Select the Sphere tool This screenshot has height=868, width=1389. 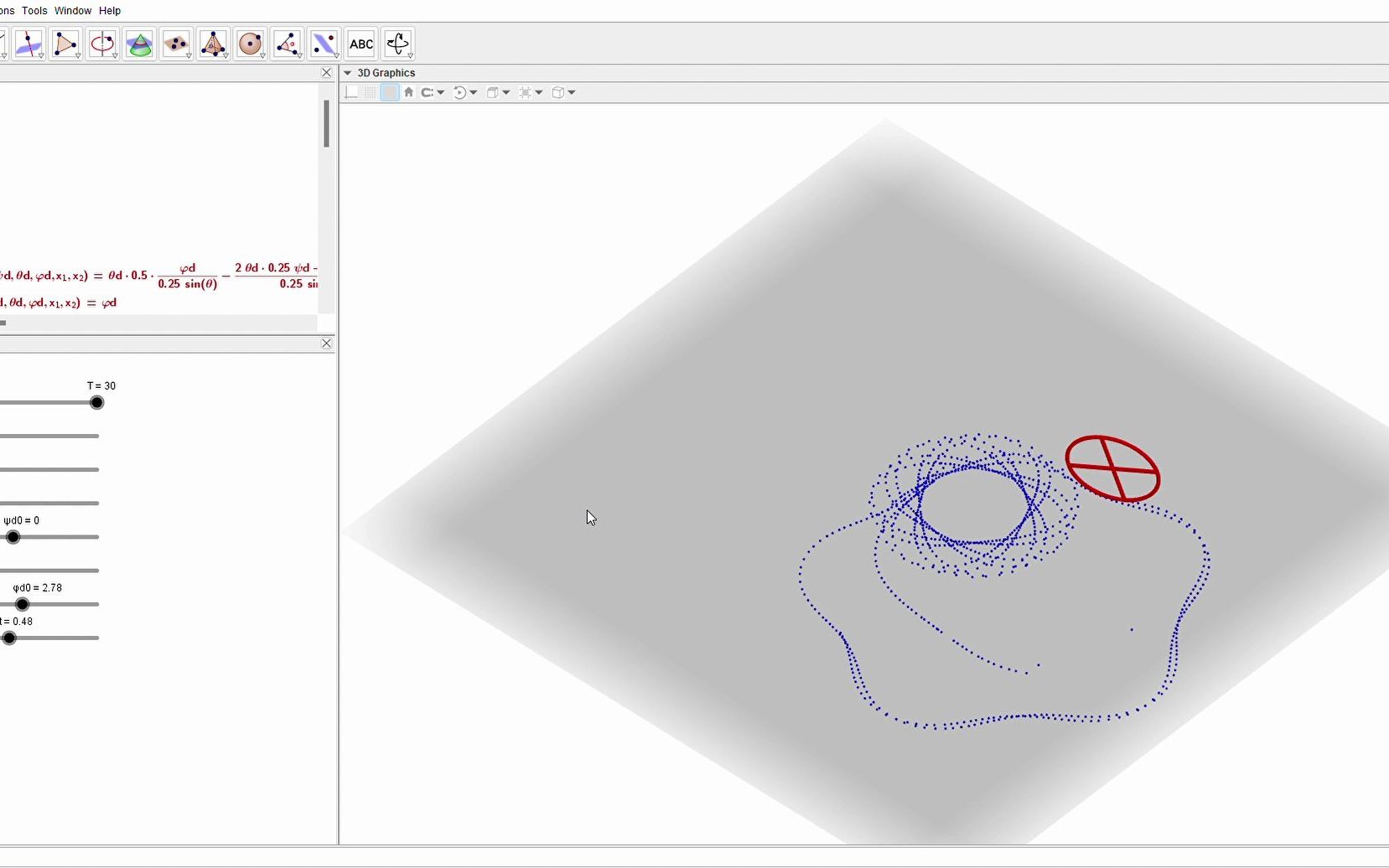coord(251,44)
